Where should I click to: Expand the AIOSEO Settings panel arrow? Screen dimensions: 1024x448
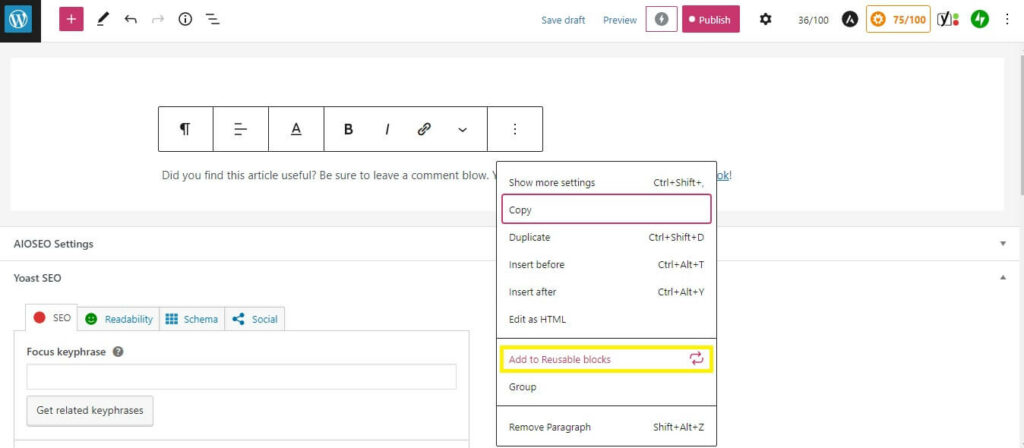[1003, 243]
